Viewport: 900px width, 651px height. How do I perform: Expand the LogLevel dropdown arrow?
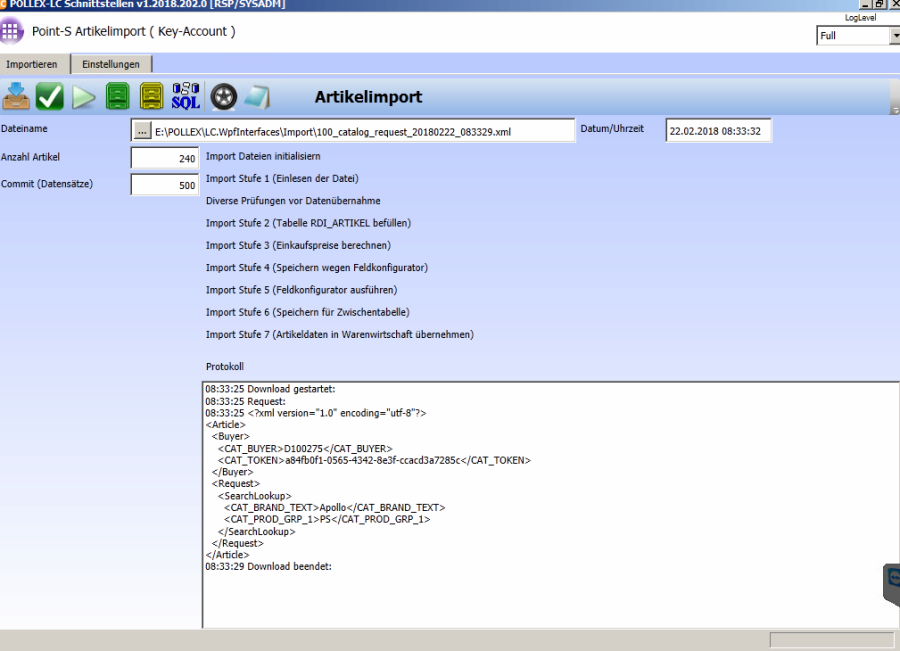coord(893,36)
